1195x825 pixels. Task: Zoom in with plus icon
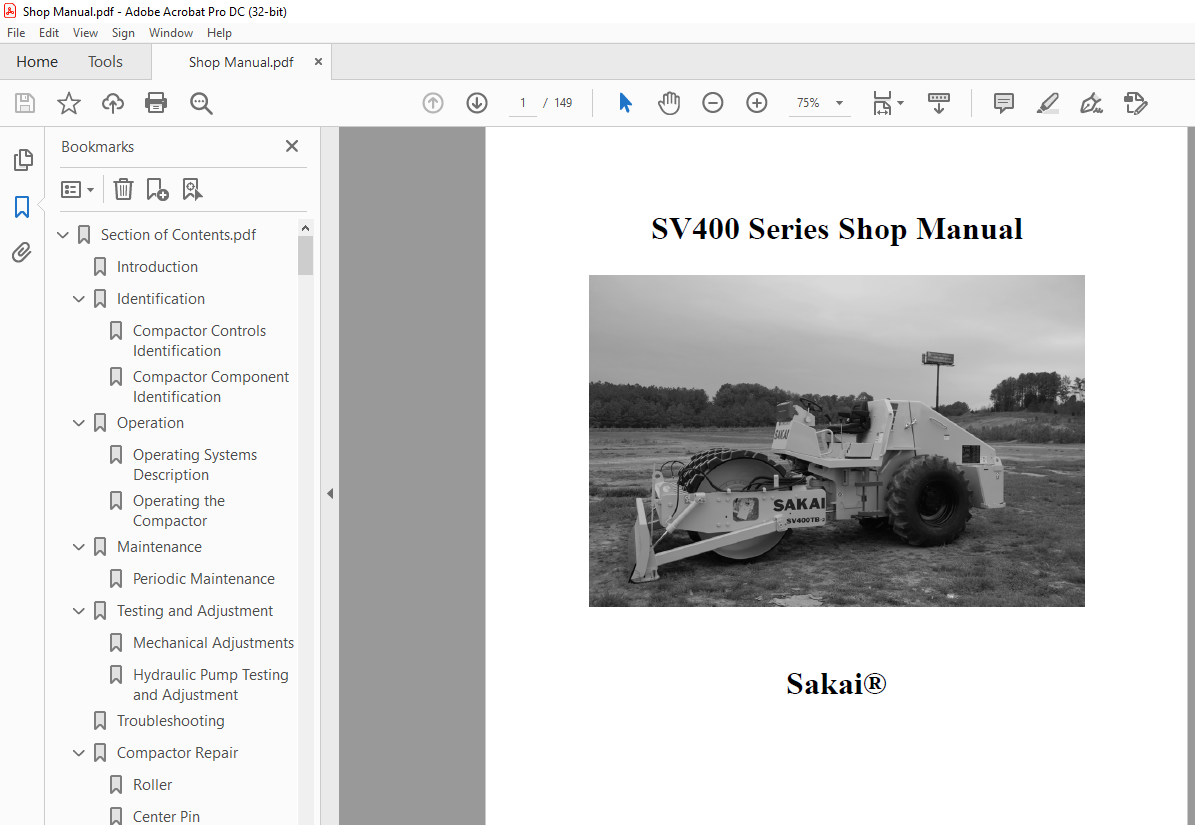point(757,103)
